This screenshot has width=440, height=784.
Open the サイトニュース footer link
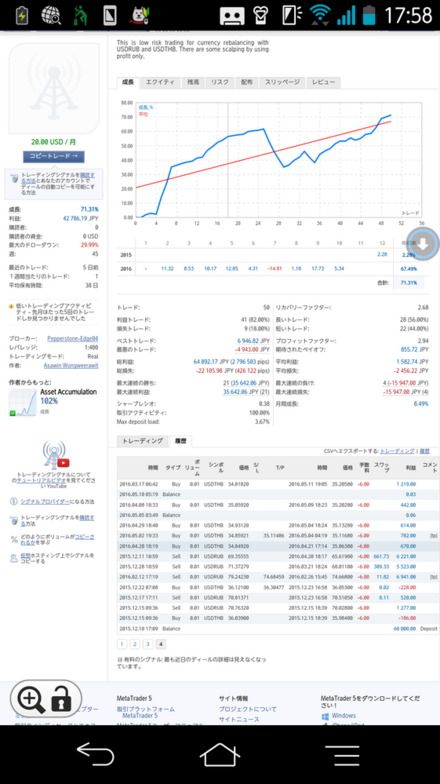239,719
